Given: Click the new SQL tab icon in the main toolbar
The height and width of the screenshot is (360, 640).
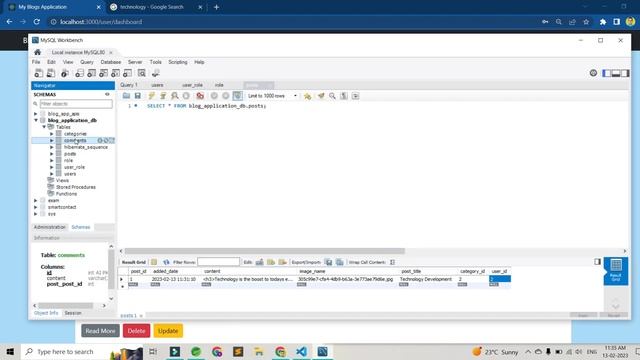Looking at the screenshot, I should coord(38,73).
